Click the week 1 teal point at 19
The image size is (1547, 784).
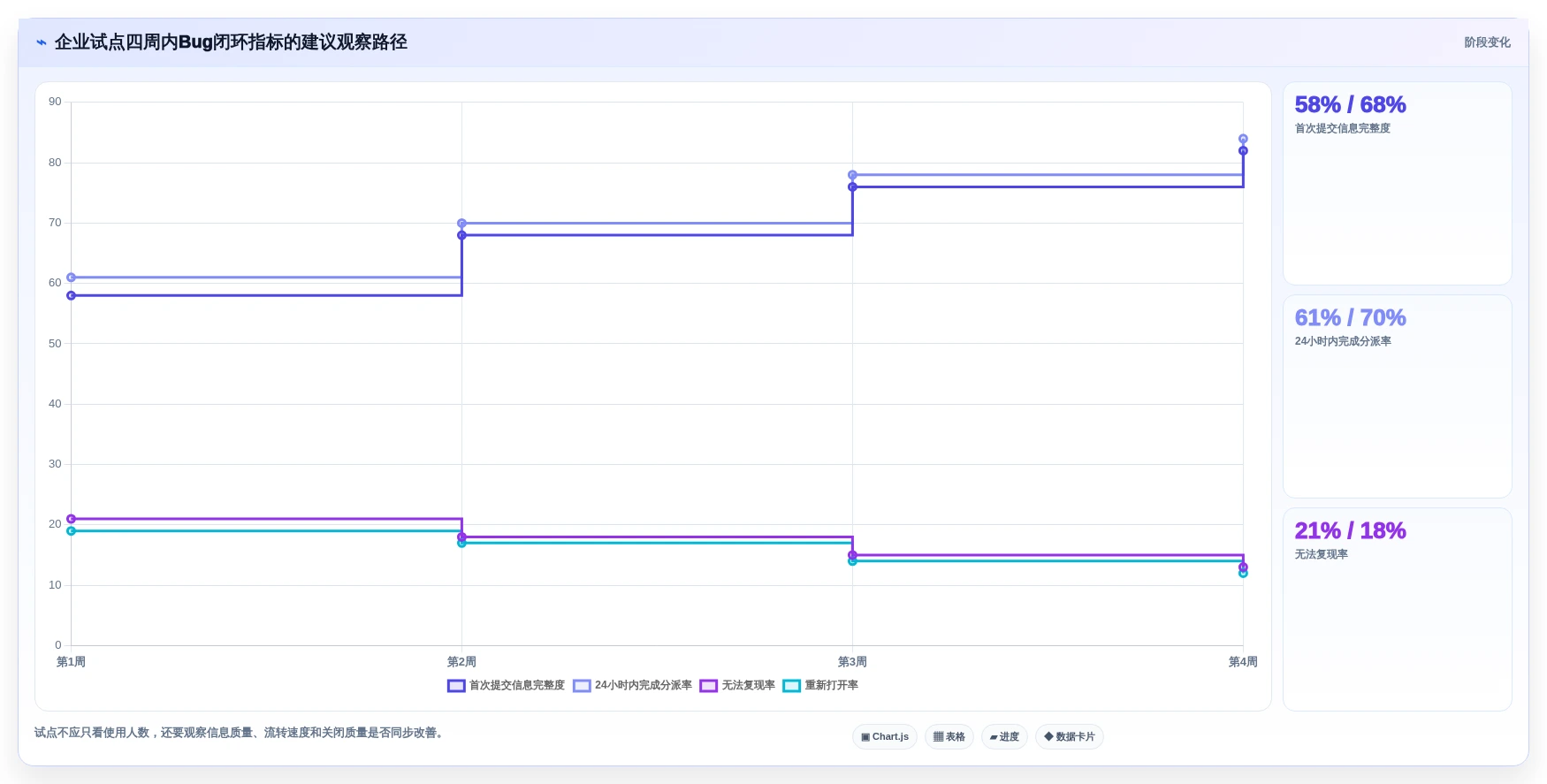click(71, 531)
